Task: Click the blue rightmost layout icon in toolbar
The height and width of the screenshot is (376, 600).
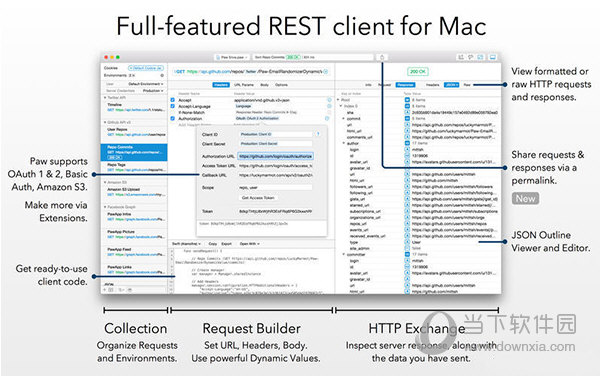Action: coord(493,57)
